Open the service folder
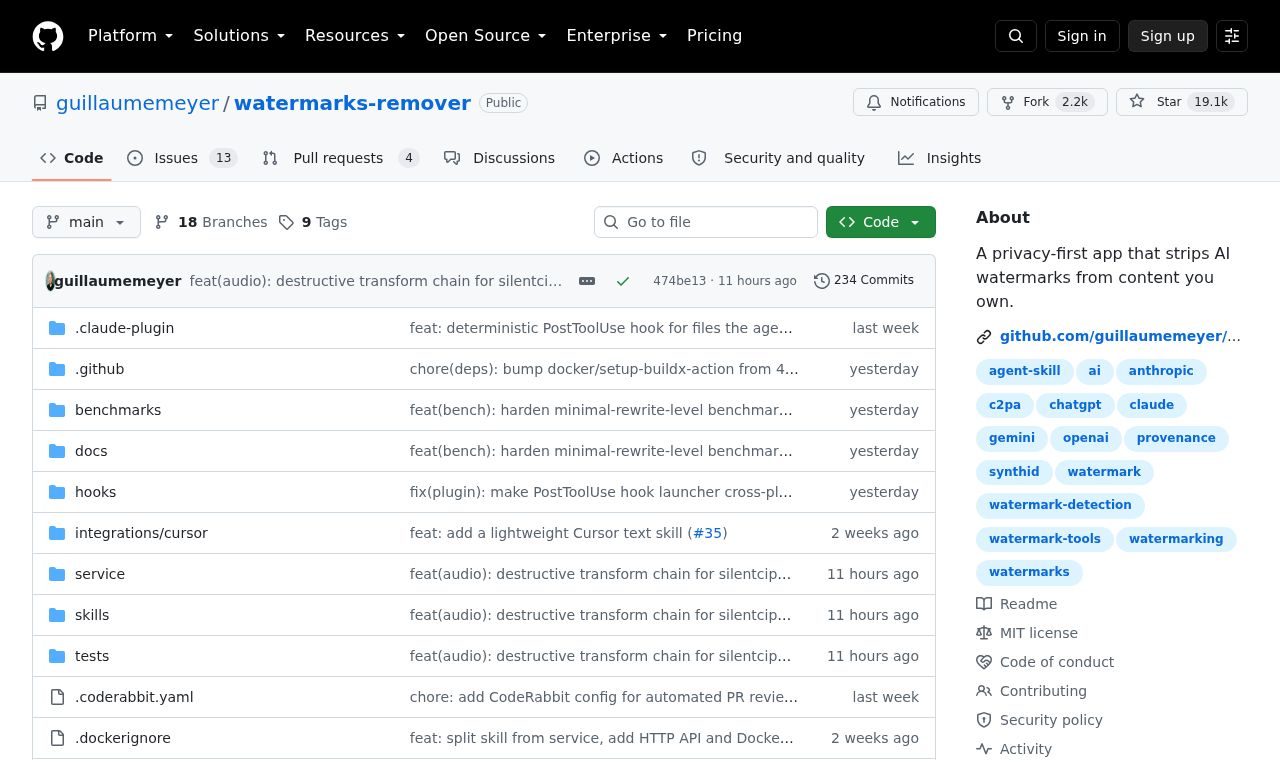The width and height of the screenshot is (1280, 760). point(100,574)
